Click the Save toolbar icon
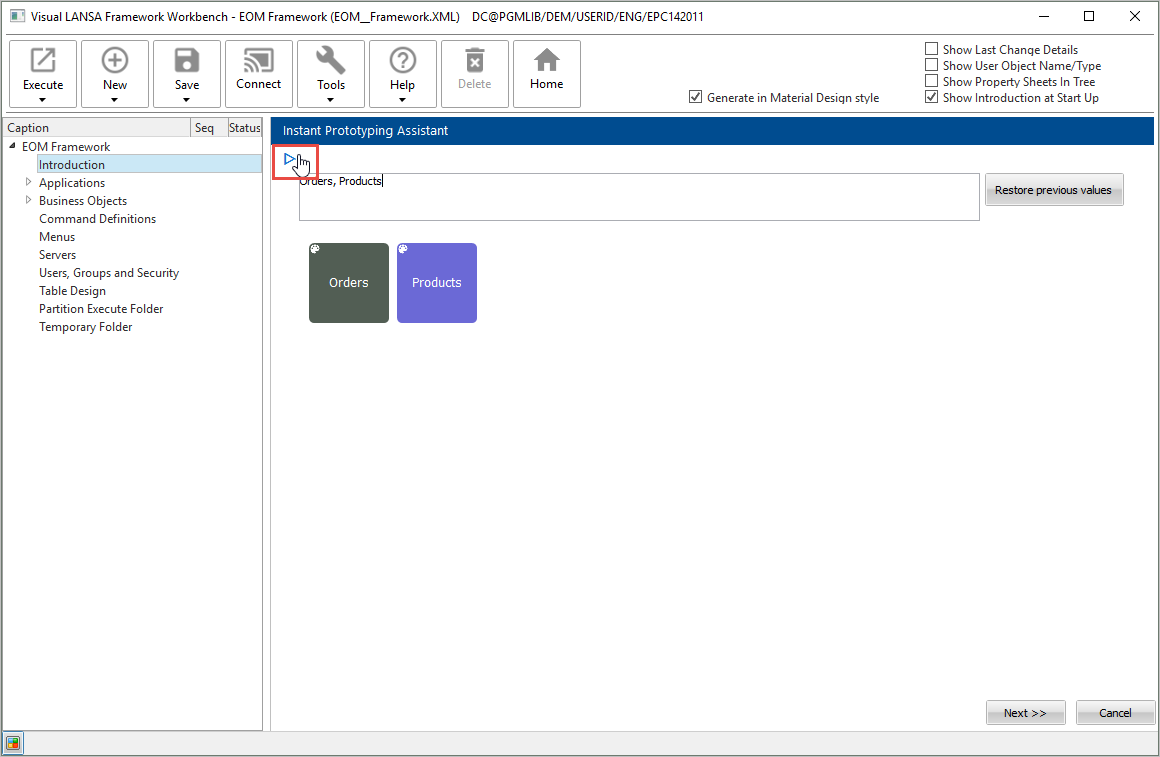This screenshot has height=757, width=1160. click(186, 61)
